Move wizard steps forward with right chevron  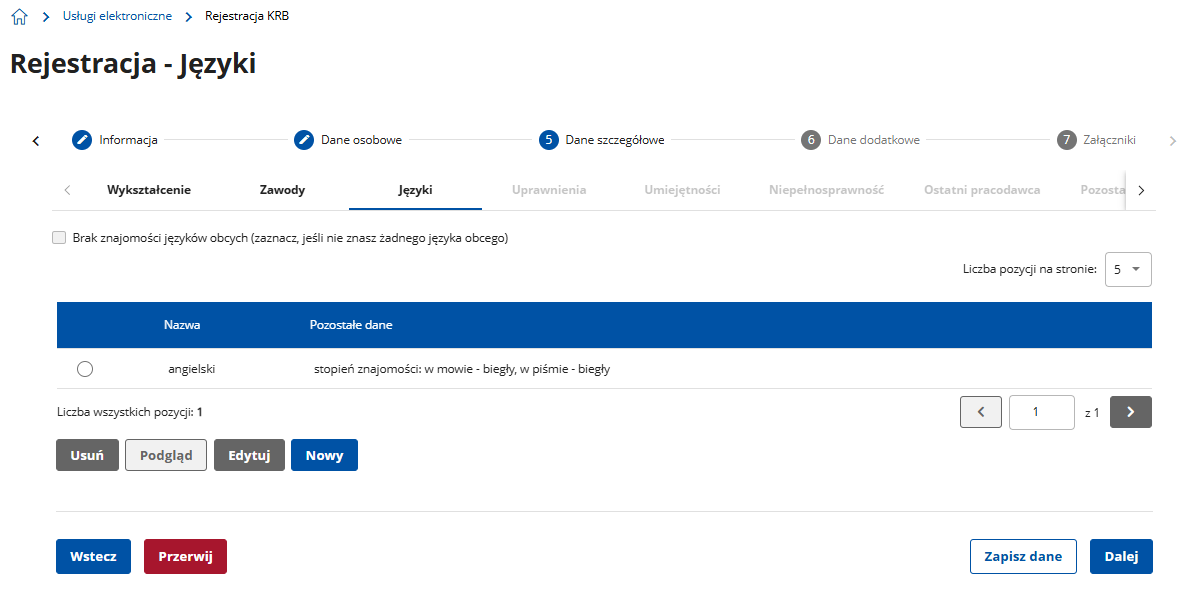pos(1173,141)
